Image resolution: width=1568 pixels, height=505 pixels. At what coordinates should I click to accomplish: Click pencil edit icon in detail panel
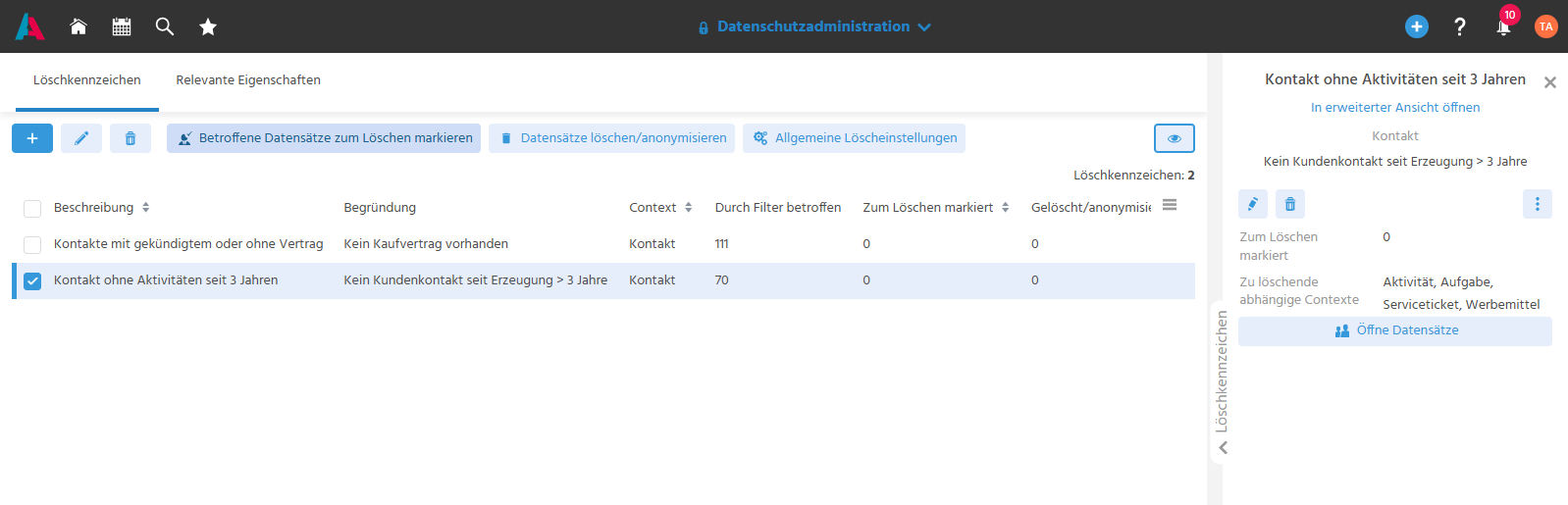coord(1253,204)
